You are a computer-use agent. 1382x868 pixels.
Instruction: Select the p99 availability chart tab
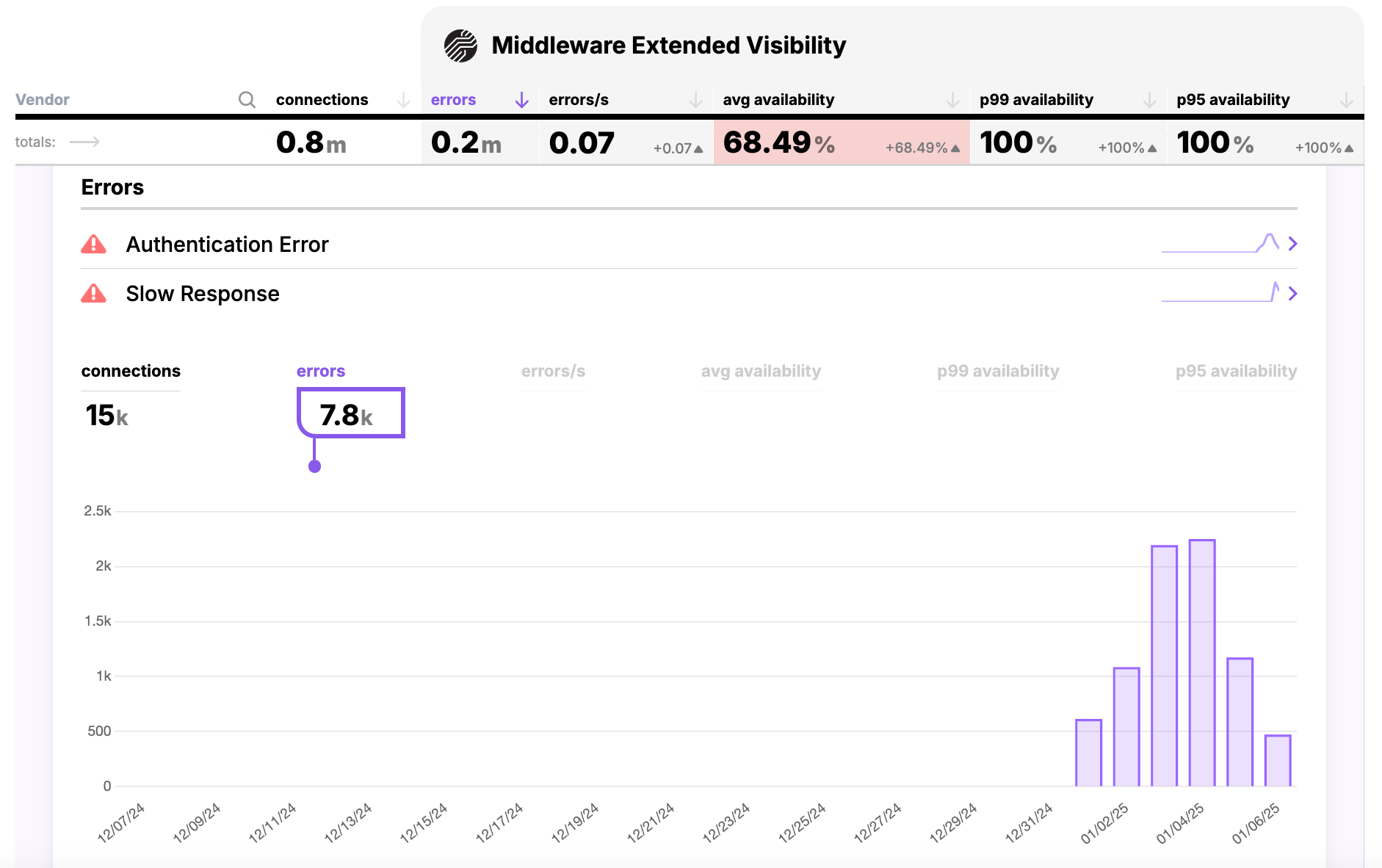coord(998,372)
